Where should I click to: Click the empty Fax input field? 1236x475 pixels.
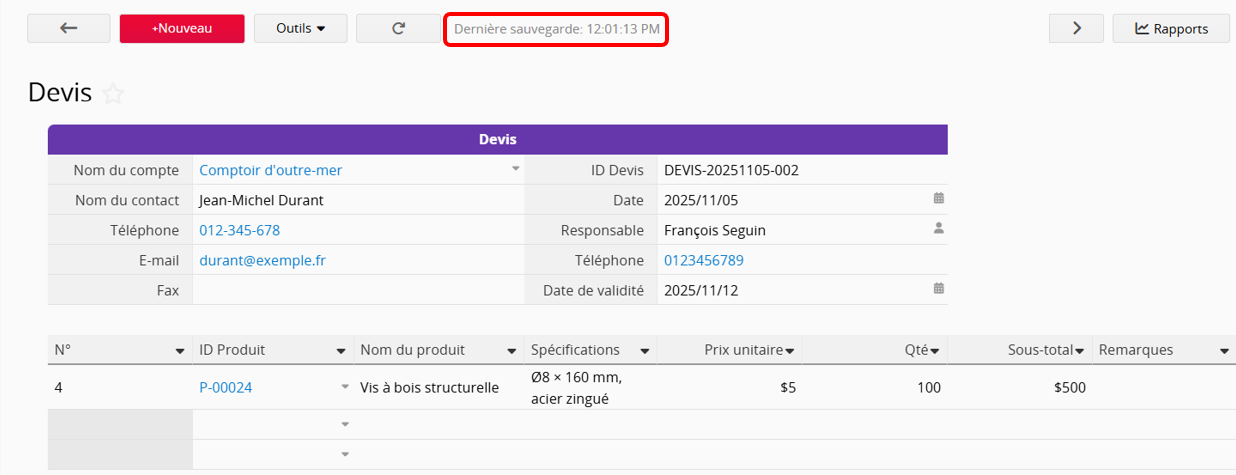pos(357,290)
